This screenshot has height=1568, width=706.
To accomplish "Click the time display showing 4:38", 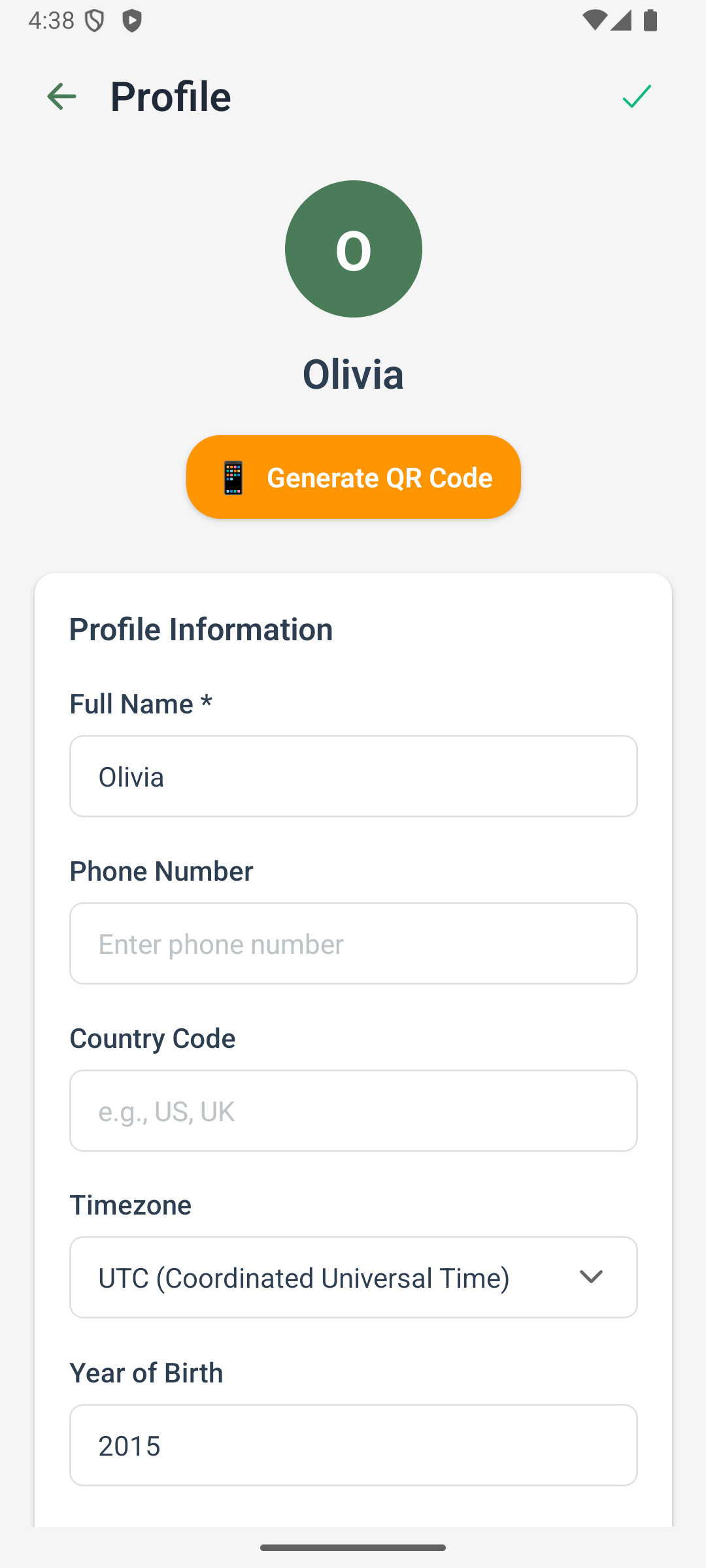I will pyautogui.click(x=52, y=20).
